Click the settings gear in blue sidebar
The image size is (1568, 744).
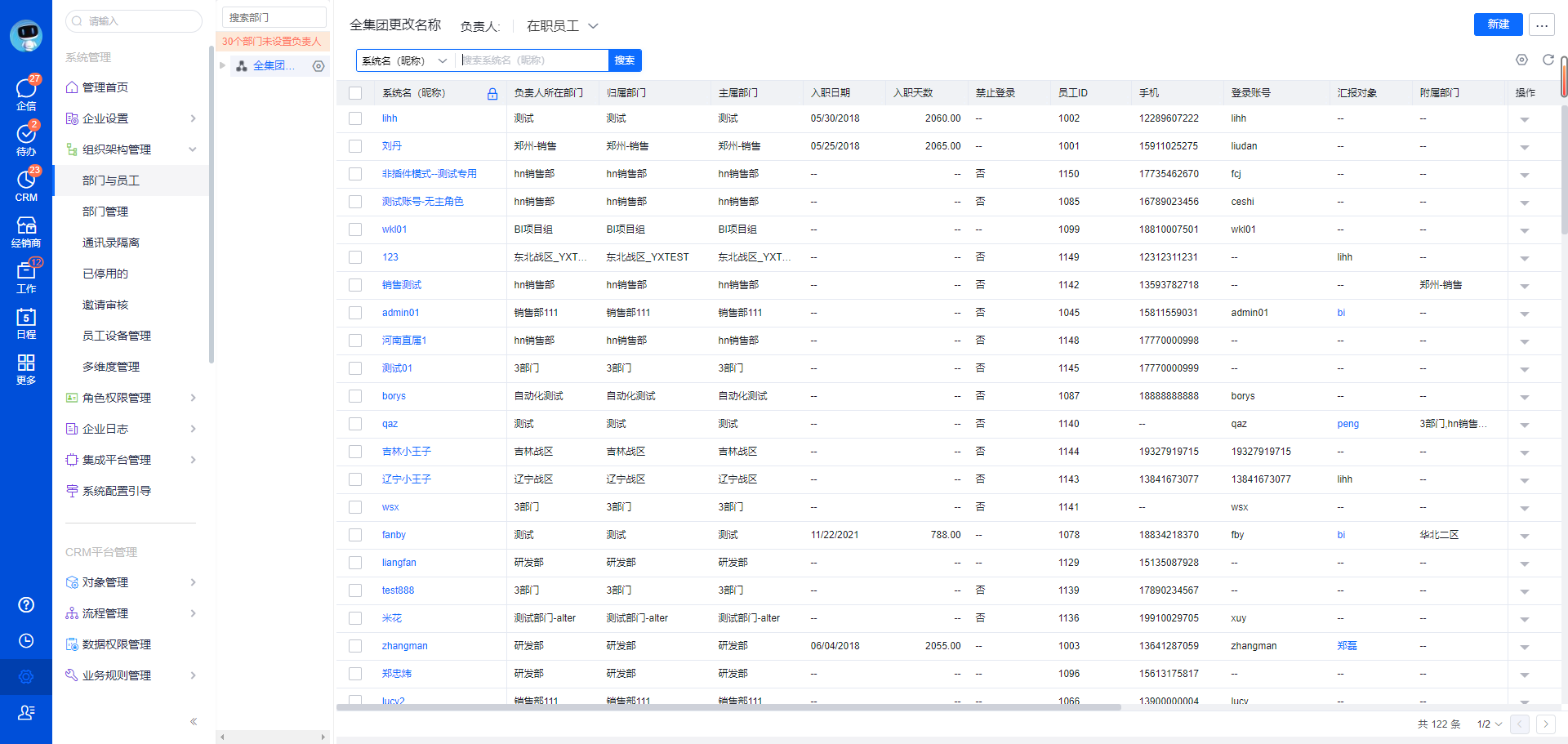click(26, 676)
